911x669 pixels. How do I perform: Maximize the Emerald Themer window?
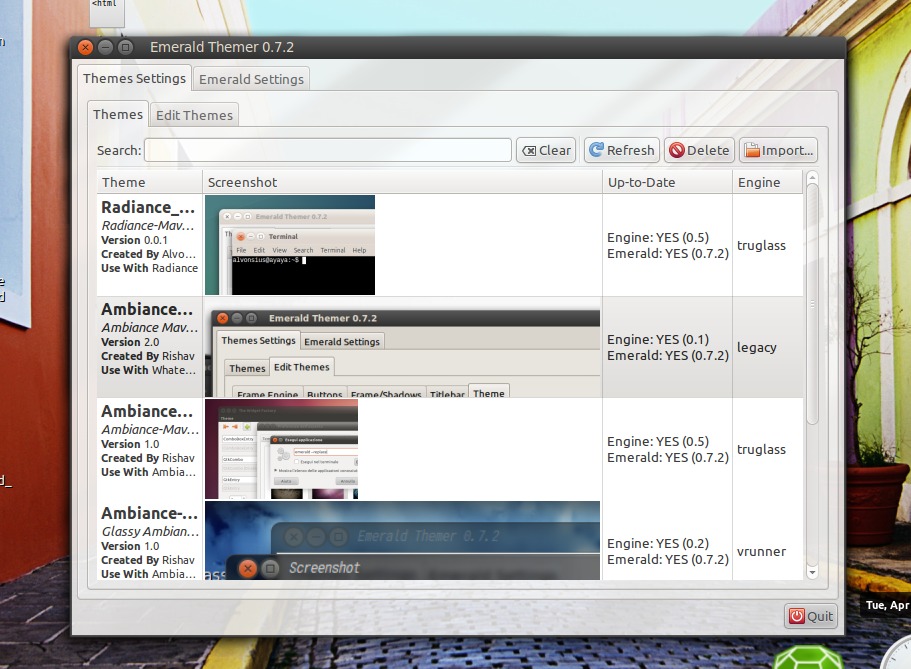(125, 47)
